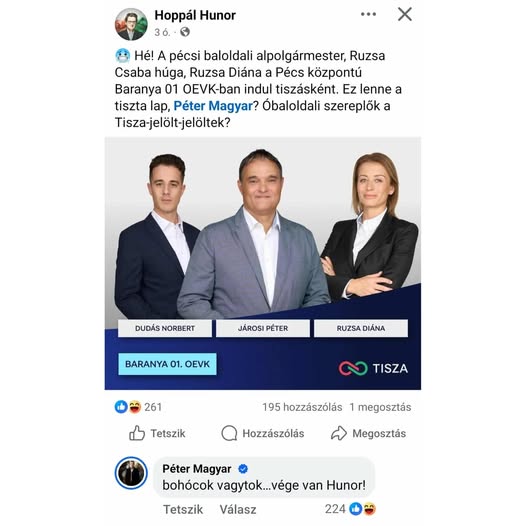The image size is (526, 526).
Task: Click the blue verified badge by Péter Magyar
Action: coord(243,469)
